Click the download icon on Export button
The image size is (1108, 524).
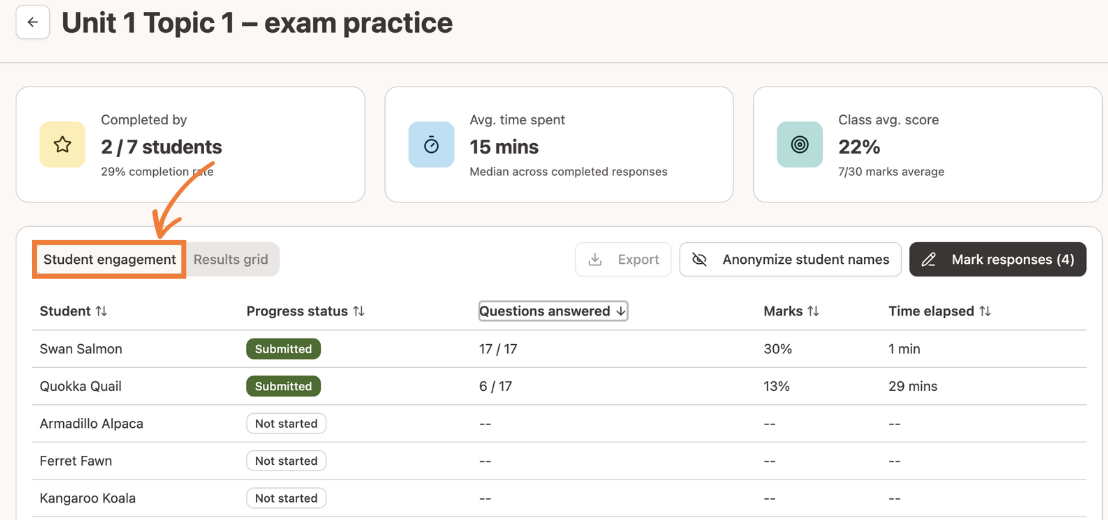[596, 260]
